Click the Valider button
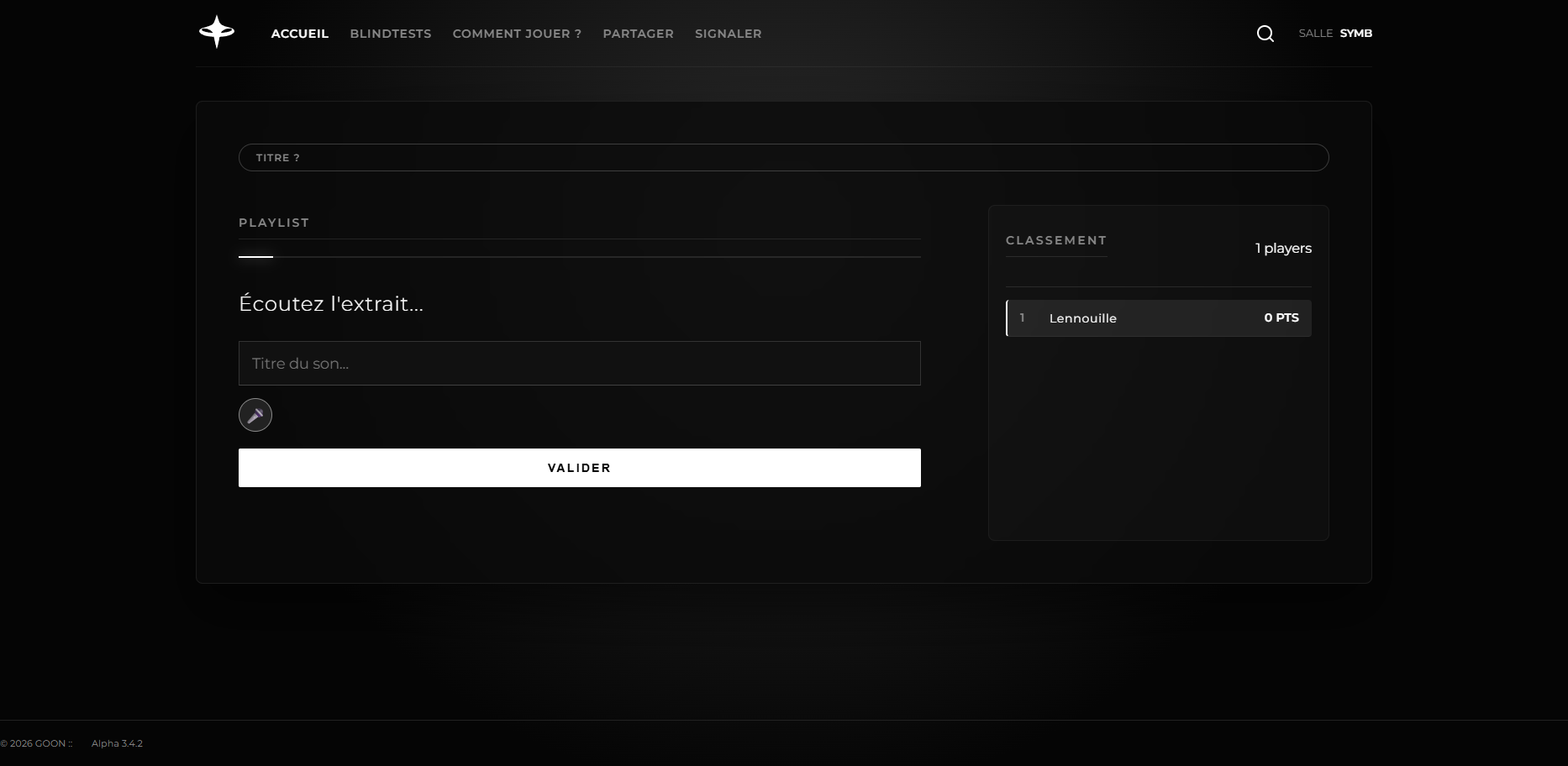 (580, 468)
